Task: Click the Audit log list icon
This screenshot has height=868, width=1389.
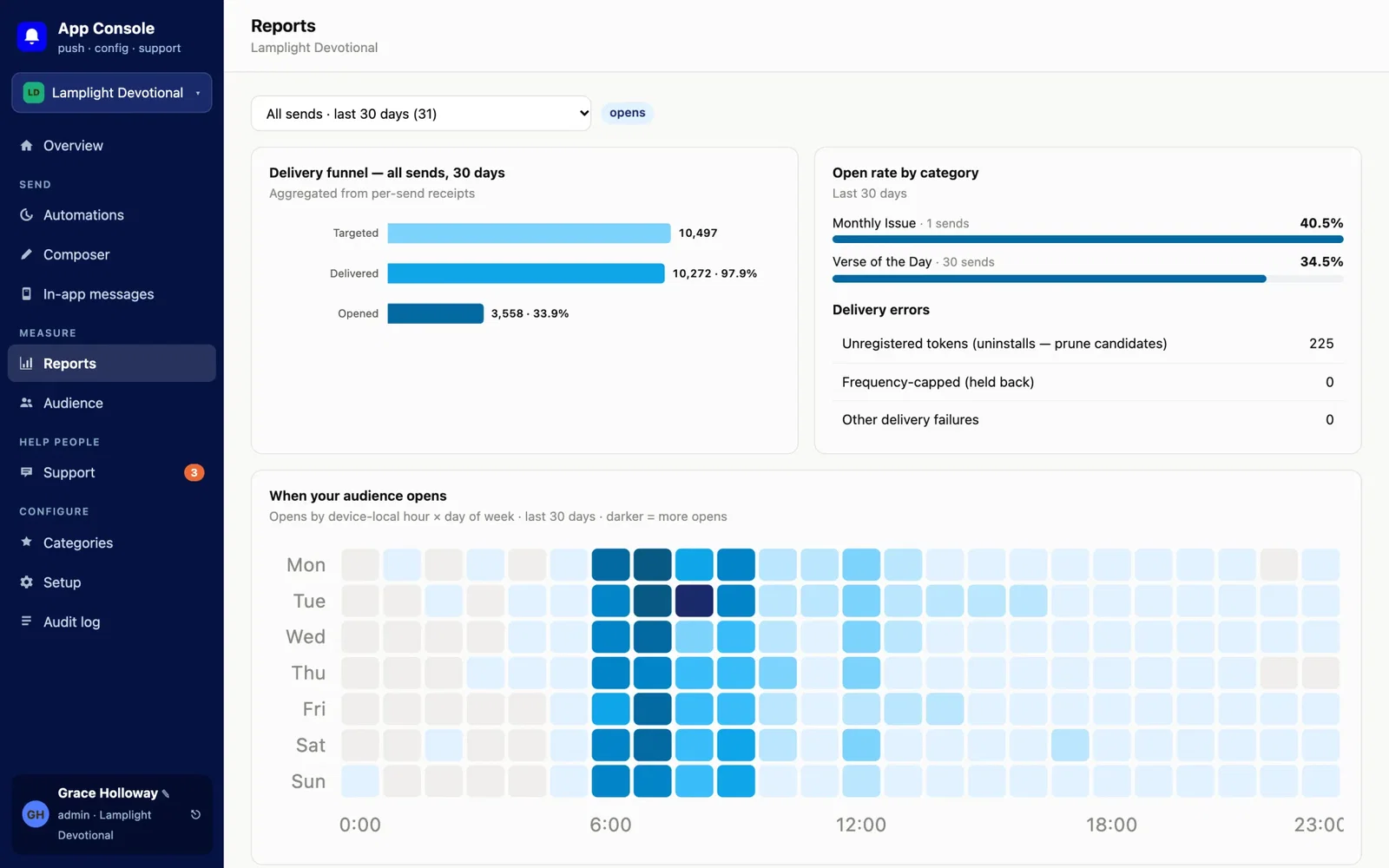Action: (x=26, y=621)
